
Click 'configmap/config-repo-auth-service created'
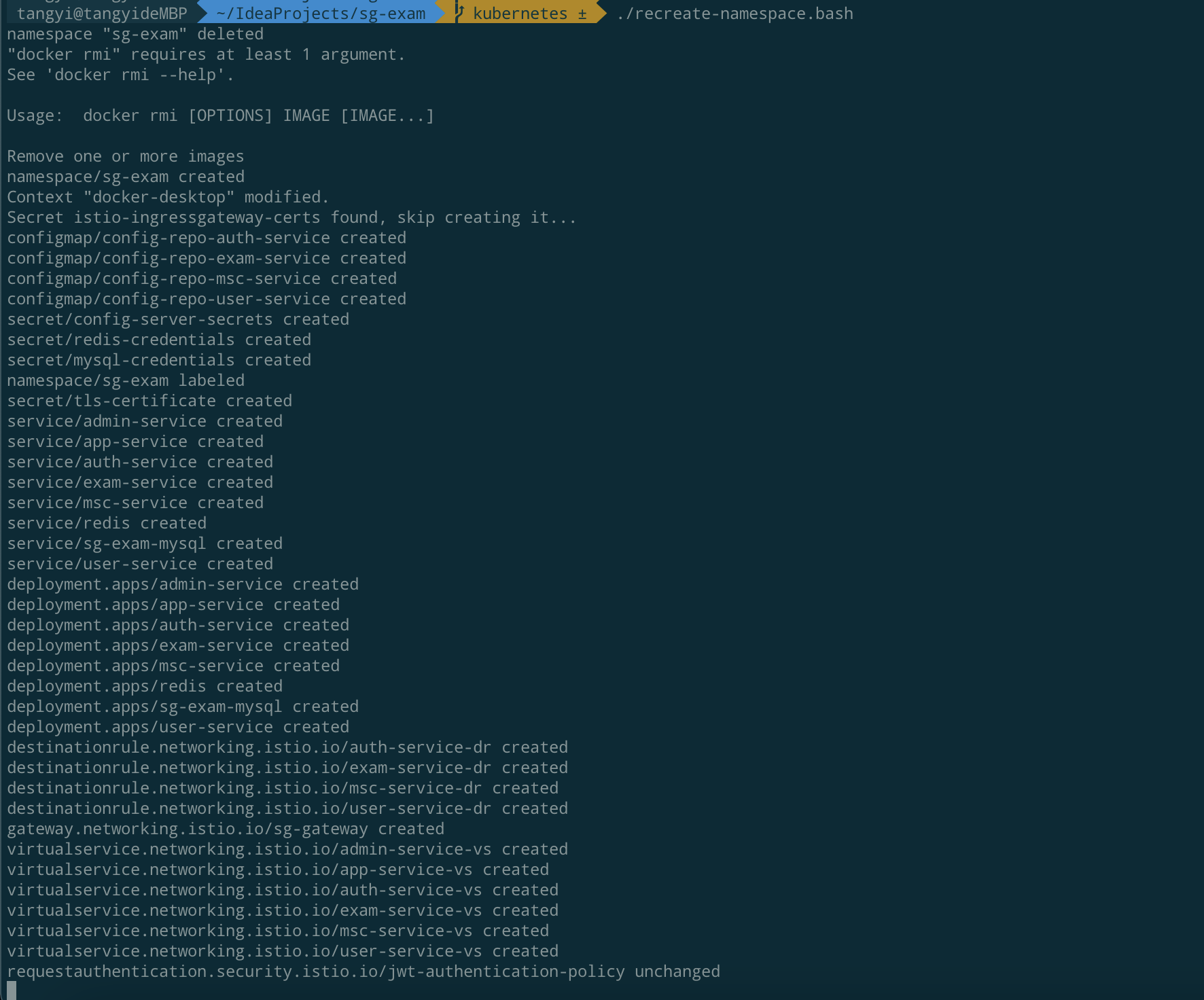tap(207, 238)
